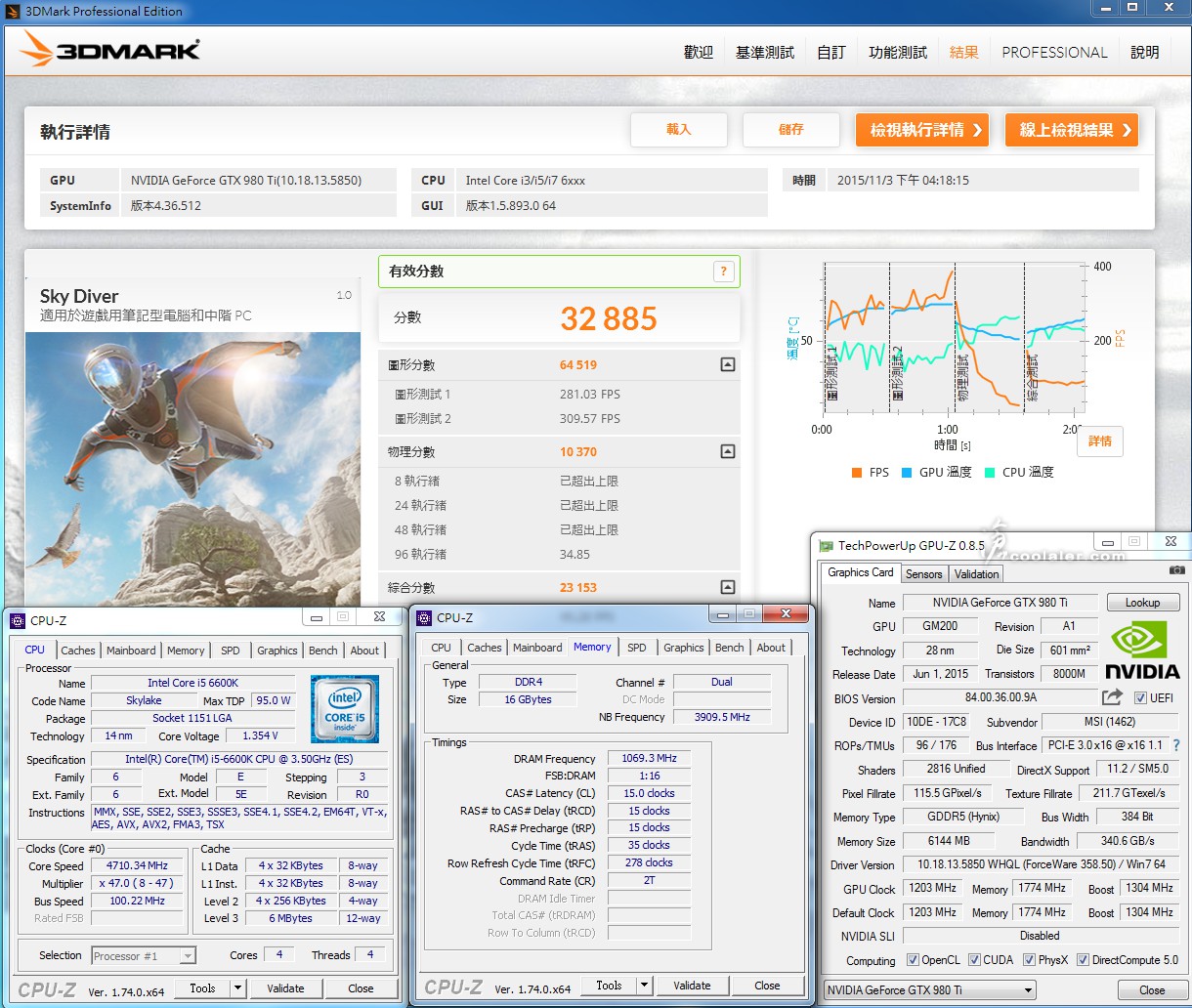Switch to Validation tab in GPU-Z
Viewport: 1192px width, 1008px height.
coord(976,574)
